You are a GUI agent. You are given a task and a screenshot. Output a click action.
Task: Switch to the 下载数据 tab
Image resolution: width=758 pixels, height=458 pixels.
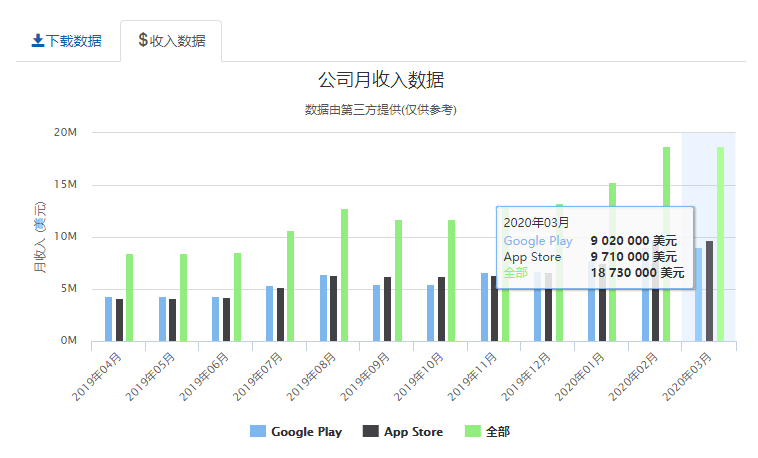[x=67, y=41]
